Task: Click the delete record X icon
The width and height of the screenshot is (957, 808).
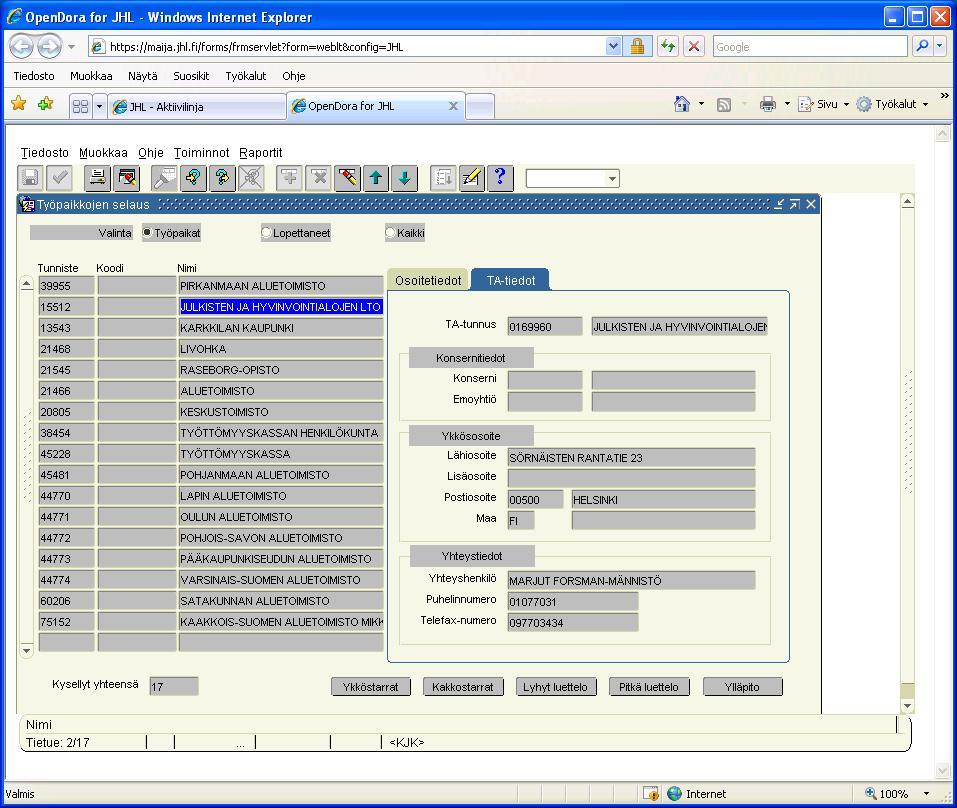Action: click(319, 178)
